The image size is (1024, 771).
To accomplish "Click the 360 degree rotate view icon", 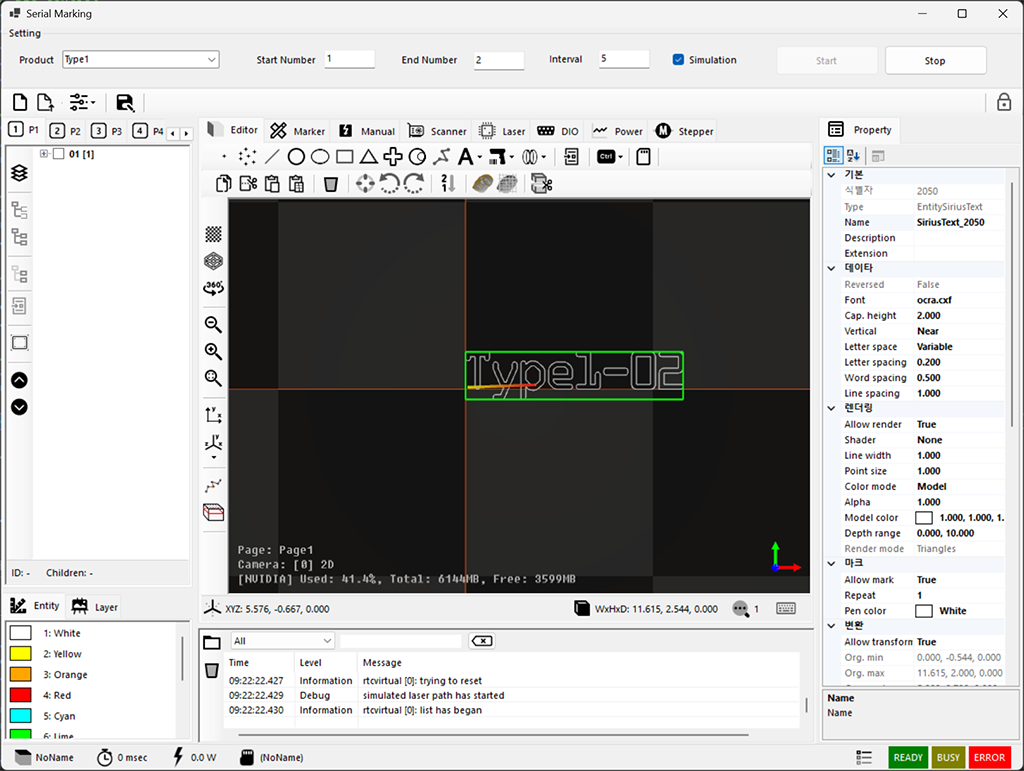I will pos(213,288).
